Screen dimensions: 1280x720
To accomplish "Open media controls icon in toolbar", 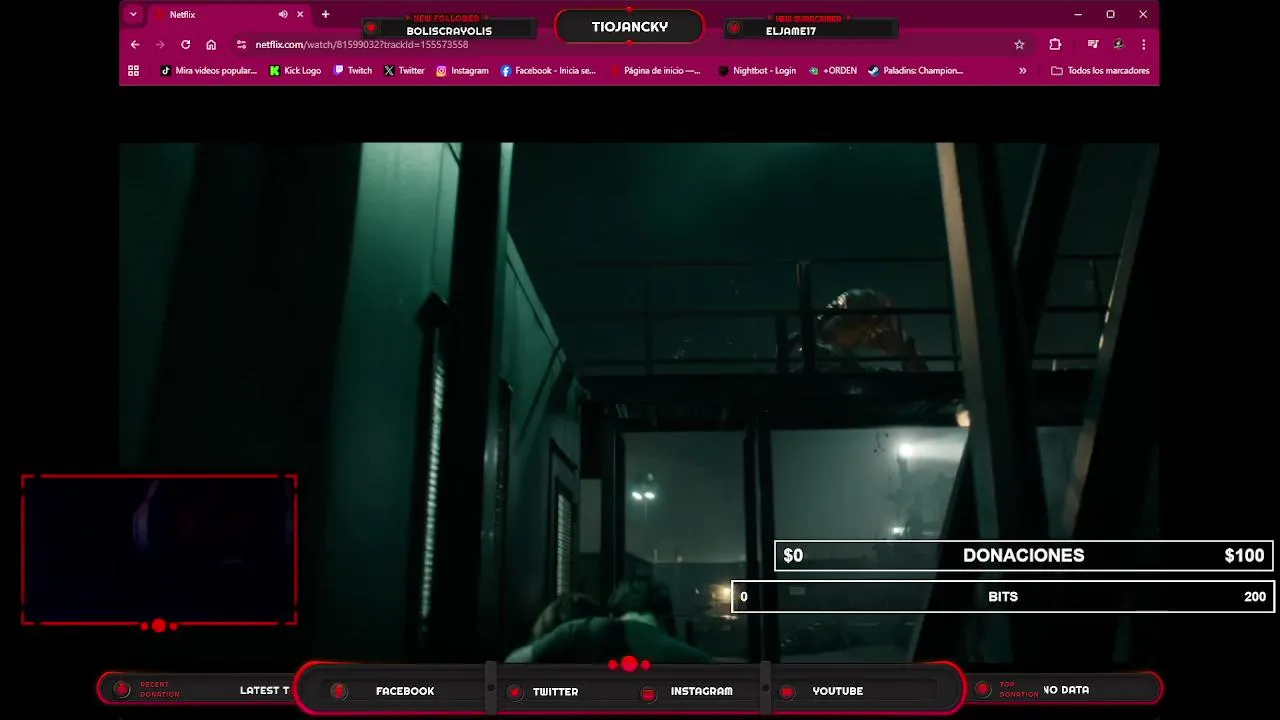I will 1093,45.
